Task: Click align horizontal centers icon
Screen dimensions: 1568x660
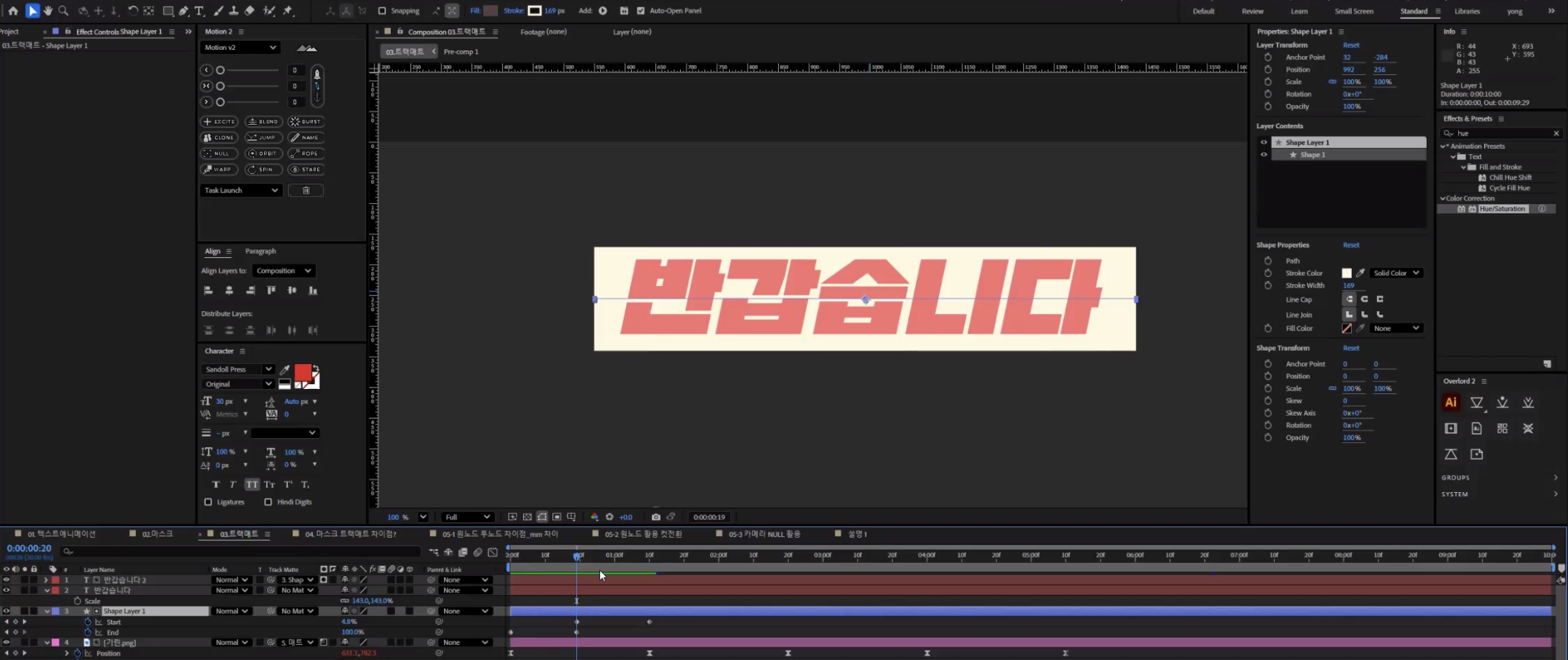Action: pos(229,291)
